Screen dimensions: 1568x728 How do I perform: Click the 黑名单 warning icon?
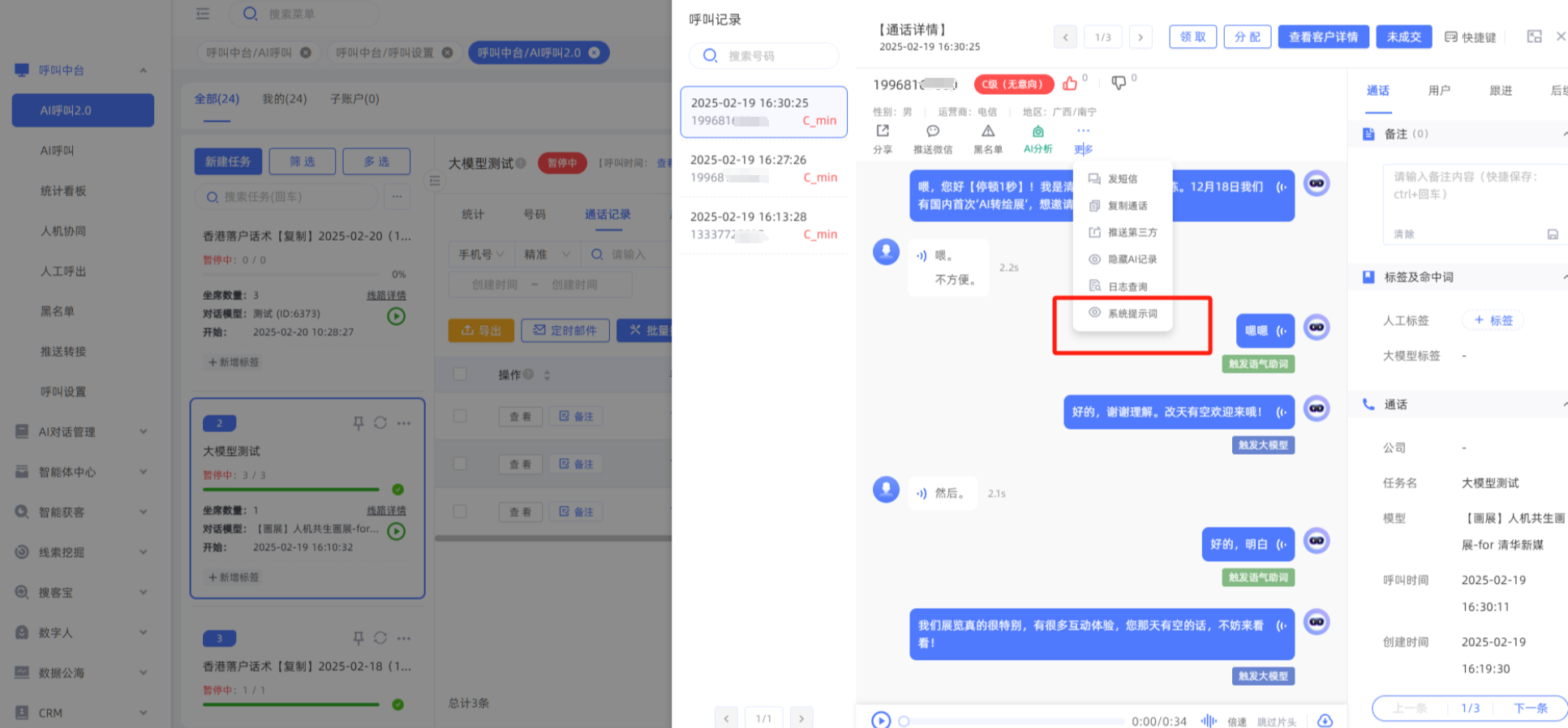987,131
